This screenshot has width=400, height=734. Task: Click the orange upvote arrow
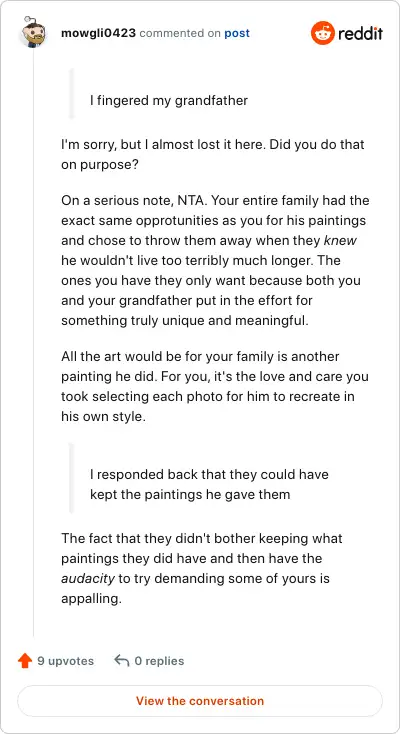coord(24,661)
